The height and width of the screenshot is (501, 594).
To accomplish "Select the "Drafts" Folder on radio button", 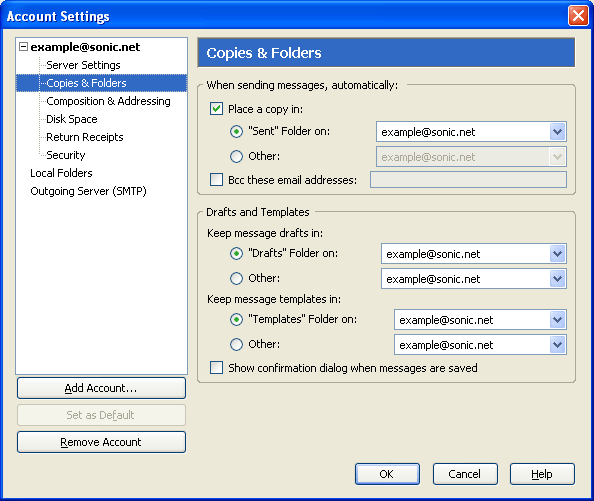I will [236, 253].
